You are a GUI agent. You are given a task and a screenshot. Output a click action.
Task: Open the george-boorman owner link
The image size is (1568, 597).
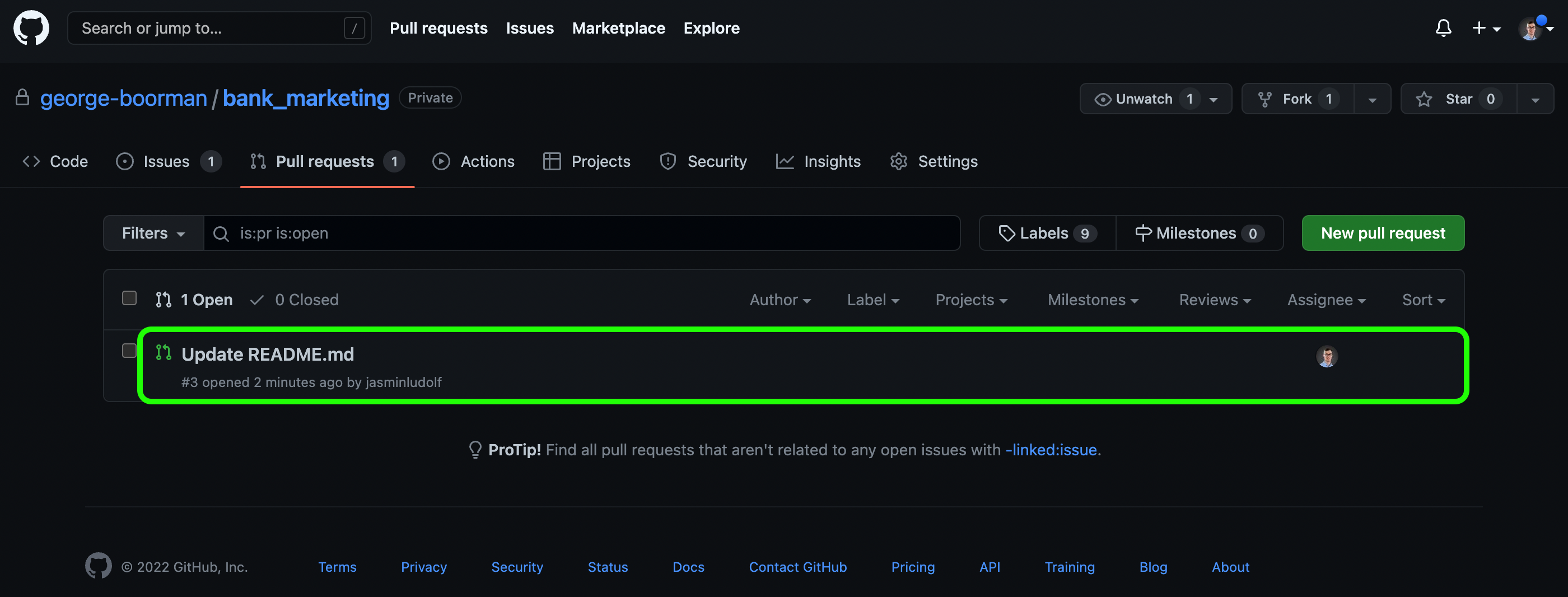pyautogui.click(x=124, y=98)
